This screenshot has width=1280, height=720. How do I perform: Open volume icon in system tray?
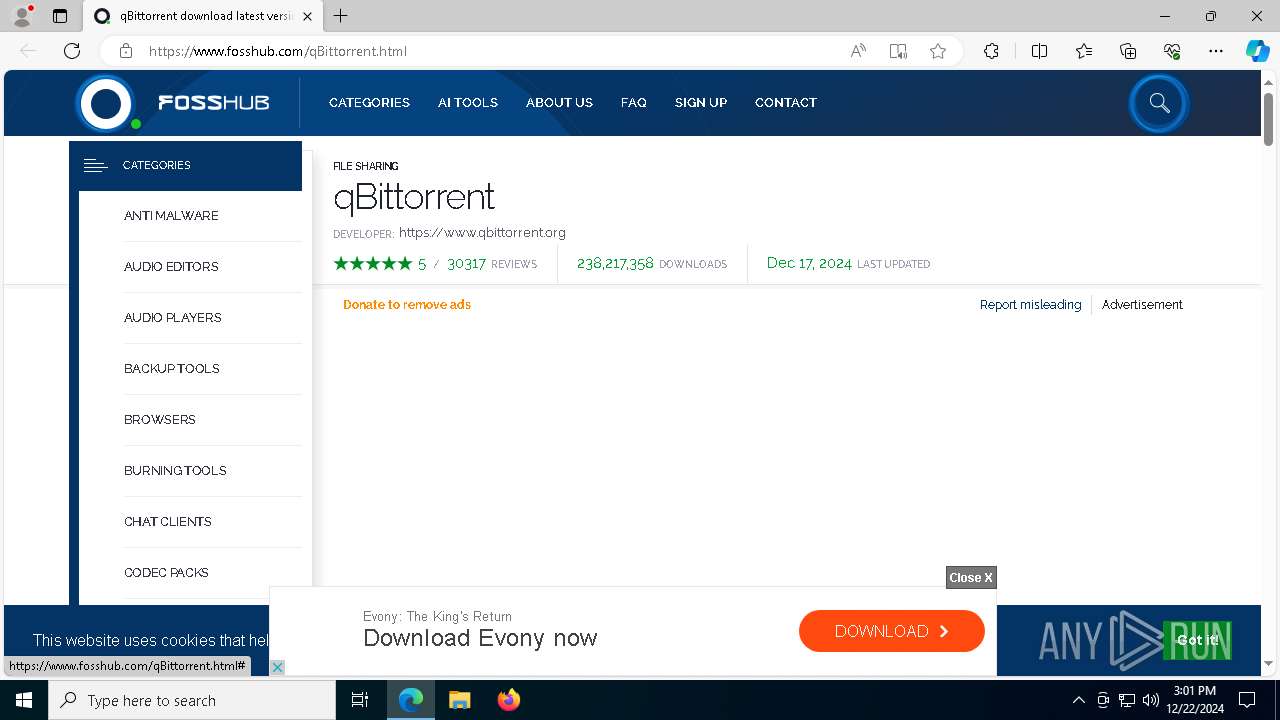[1151, 700]
